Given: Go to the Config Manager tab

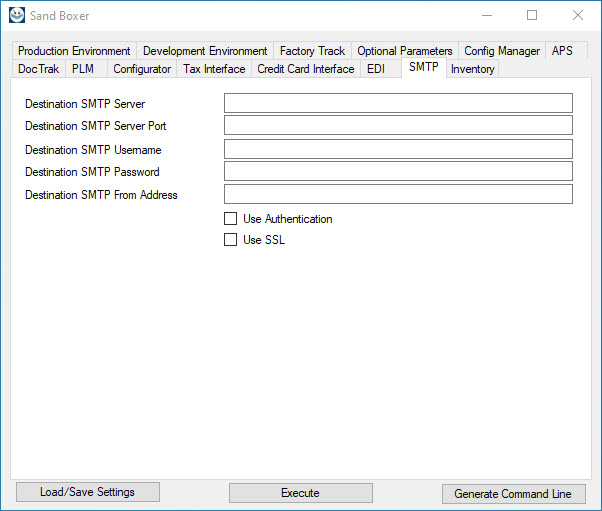Looking at the screenshot, I should click(x=502, y=51).
